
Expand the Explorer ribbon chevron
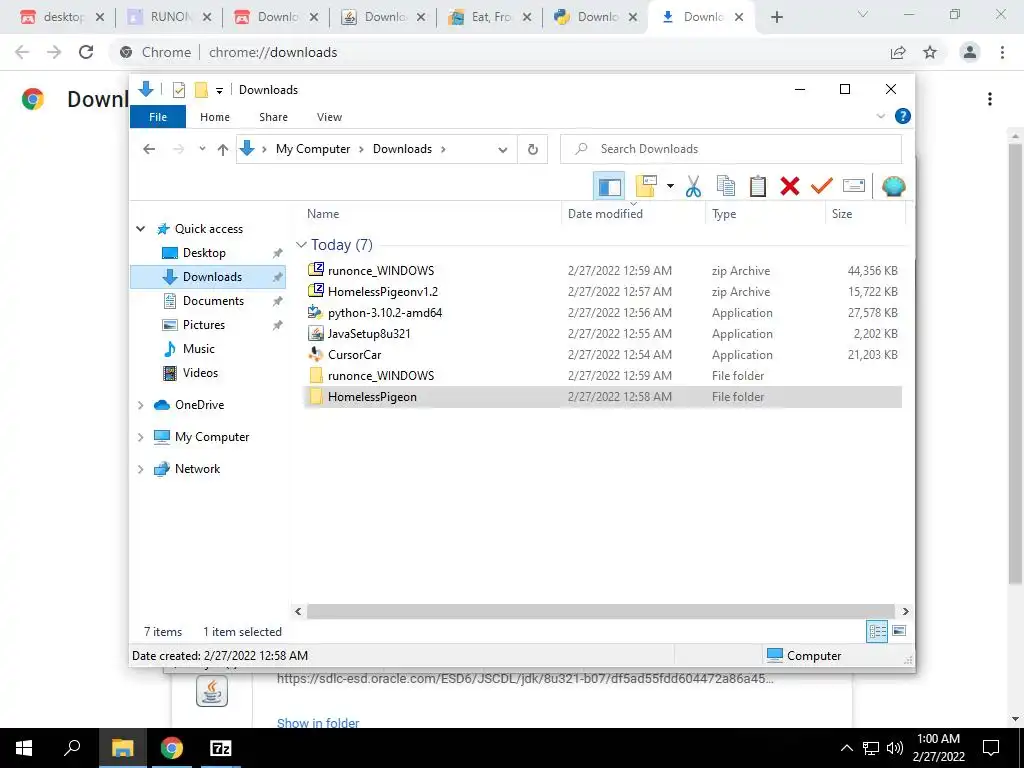pos(880,116)
